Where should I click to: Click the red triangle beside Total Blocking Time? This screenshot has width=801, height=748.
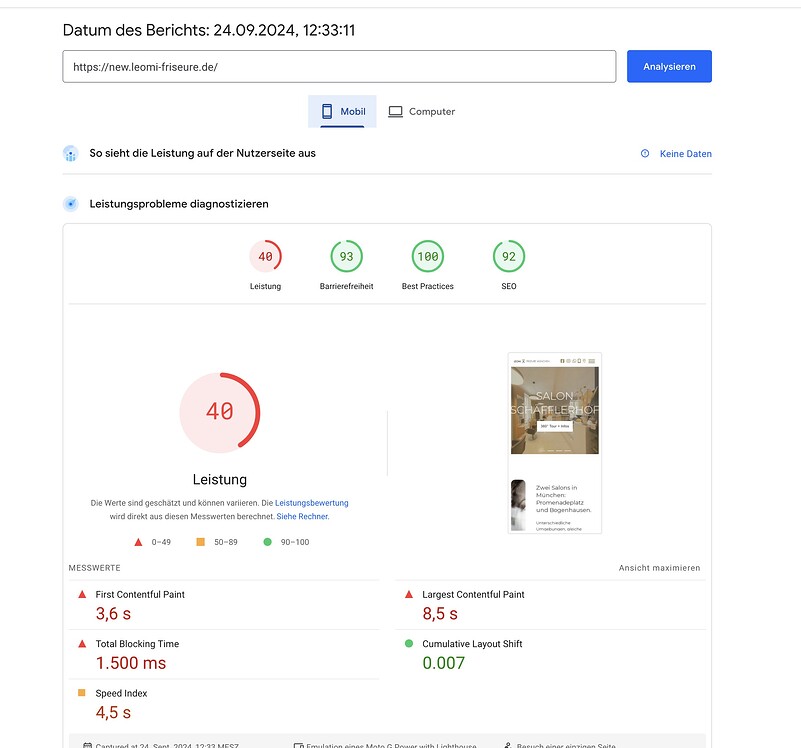[x=83, y=644]
